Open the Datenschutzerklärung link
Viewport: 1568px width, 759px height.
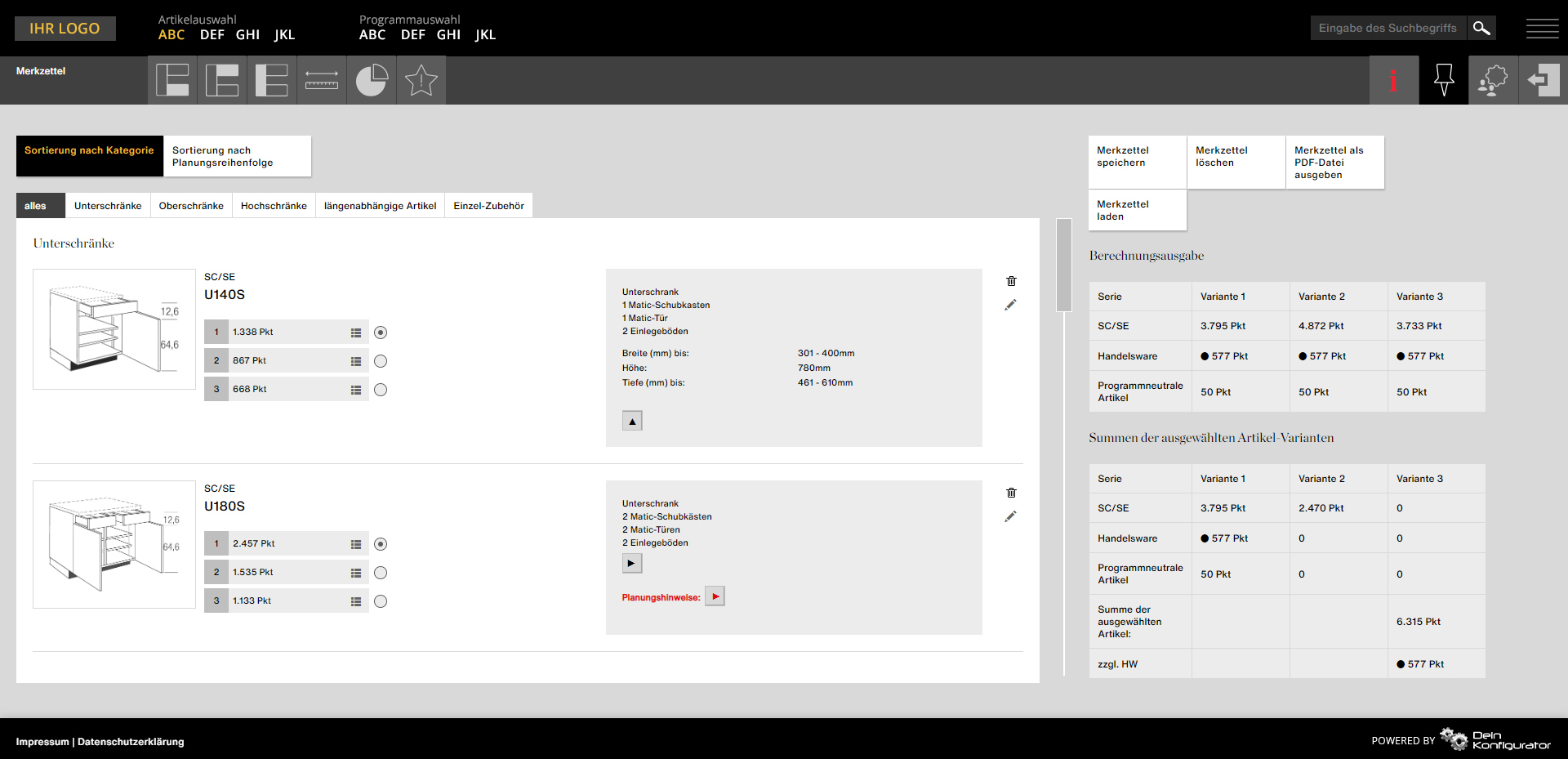pos(131,742)
